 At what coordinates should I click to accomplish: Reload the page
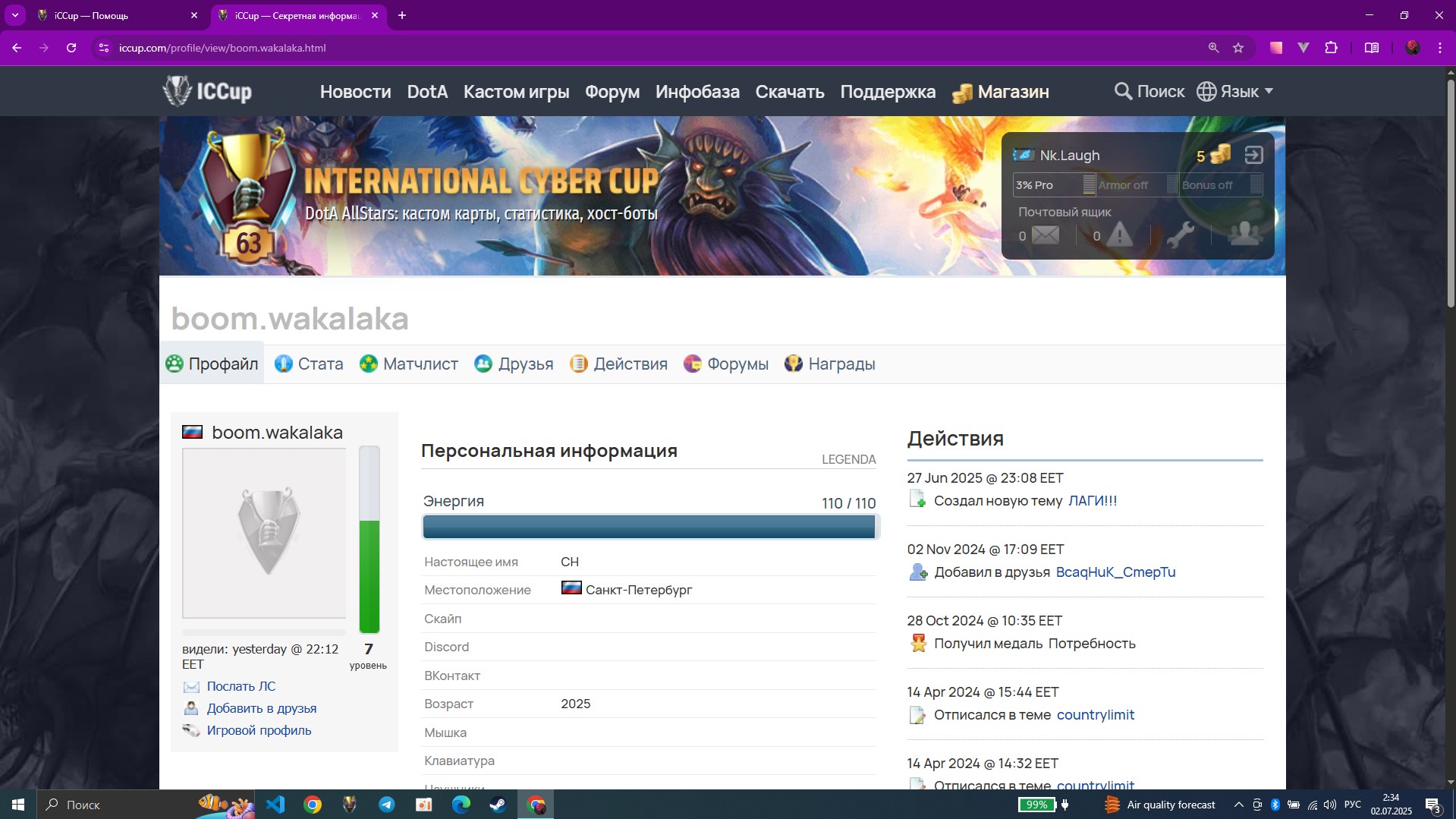[x=71, y=48]
